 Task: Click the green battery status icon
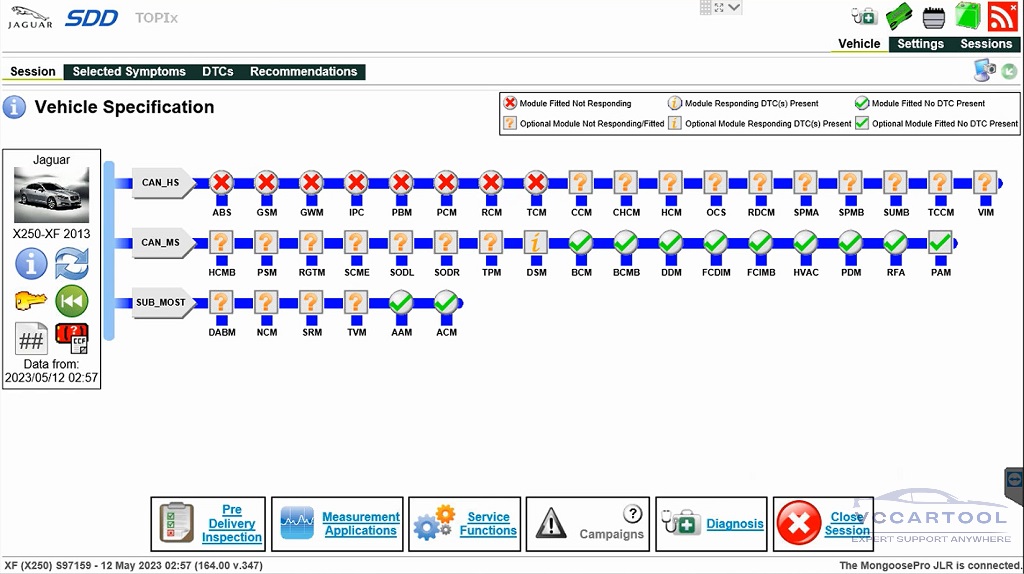click(966, 16)
